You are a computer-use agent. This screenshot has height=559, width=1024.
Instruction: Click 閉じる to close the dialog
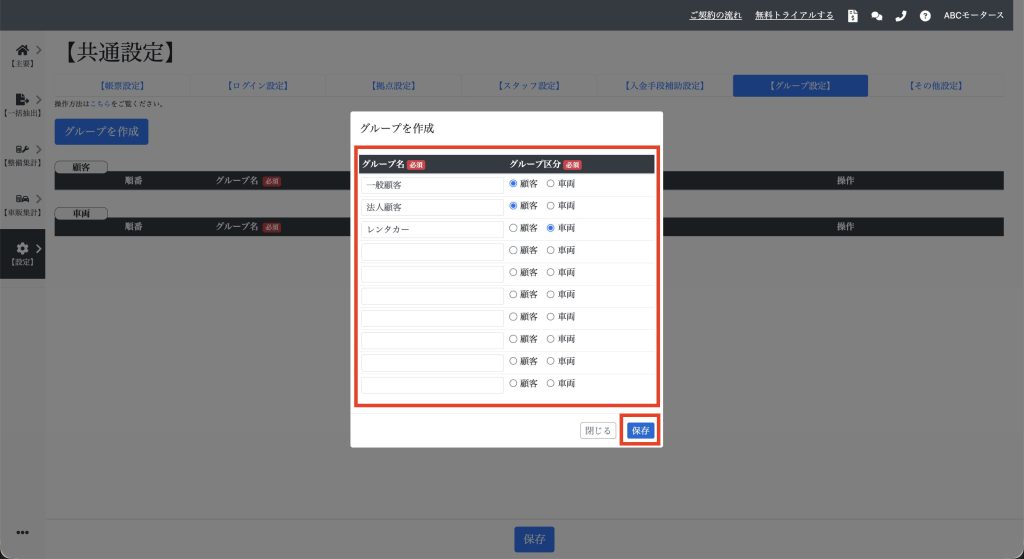click(x=598, y=430)
